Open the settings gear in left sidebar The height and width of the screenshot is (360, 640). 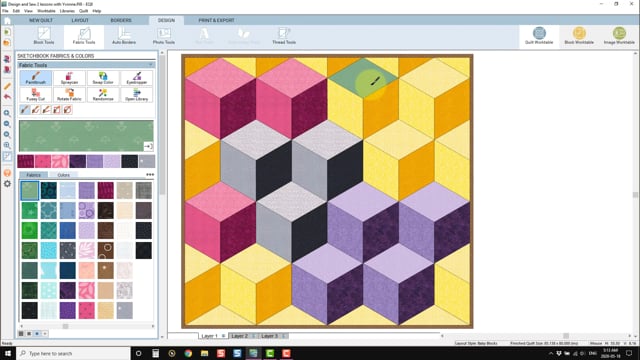(x=7, y=184)
